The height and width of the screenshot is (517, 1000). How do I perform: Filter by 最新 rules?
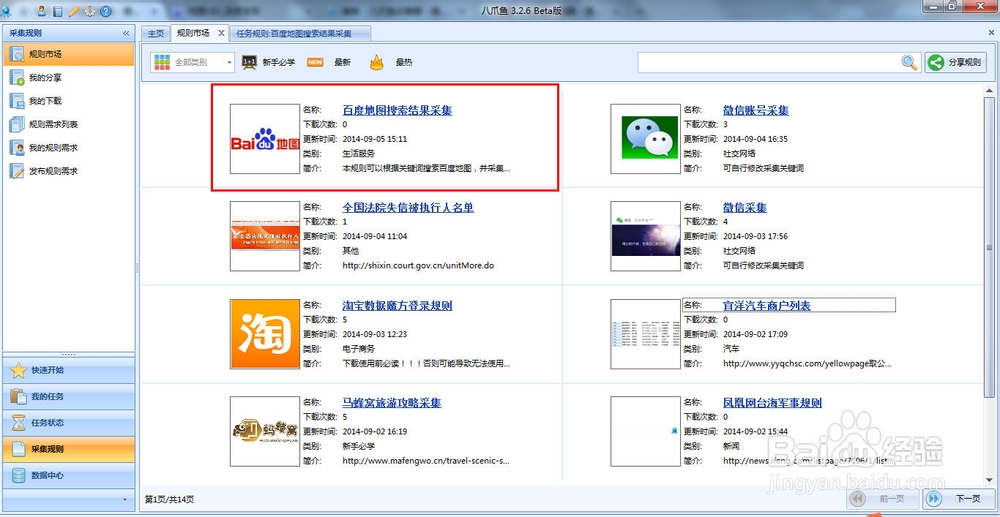click(x=342, y=62)
